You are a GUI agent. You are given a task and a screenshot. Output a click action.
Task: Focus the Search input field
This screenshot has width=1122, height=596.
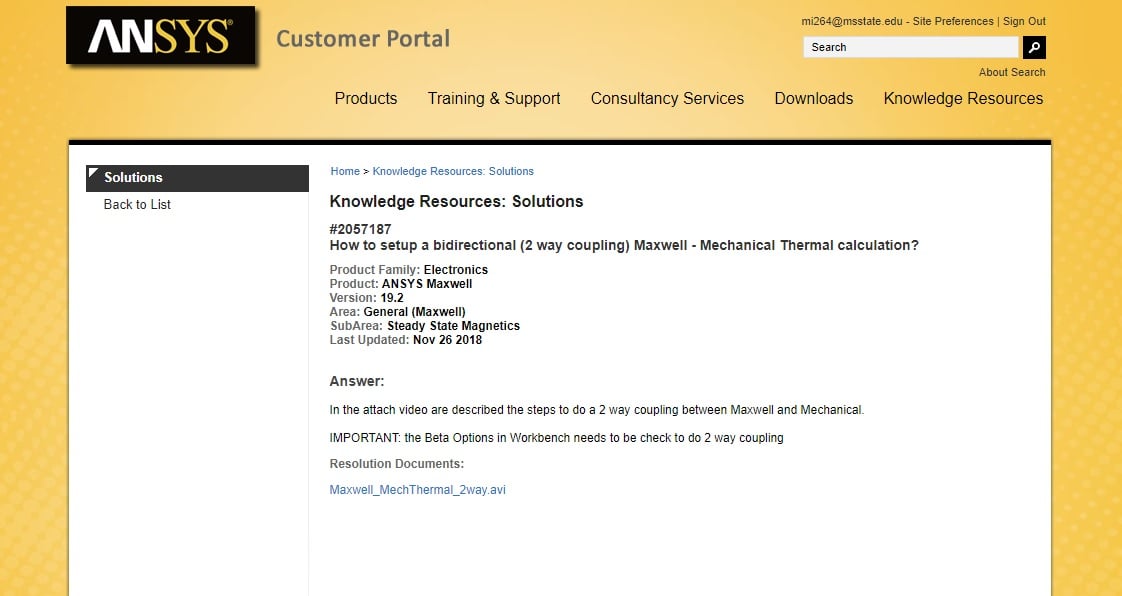[910, 47]
